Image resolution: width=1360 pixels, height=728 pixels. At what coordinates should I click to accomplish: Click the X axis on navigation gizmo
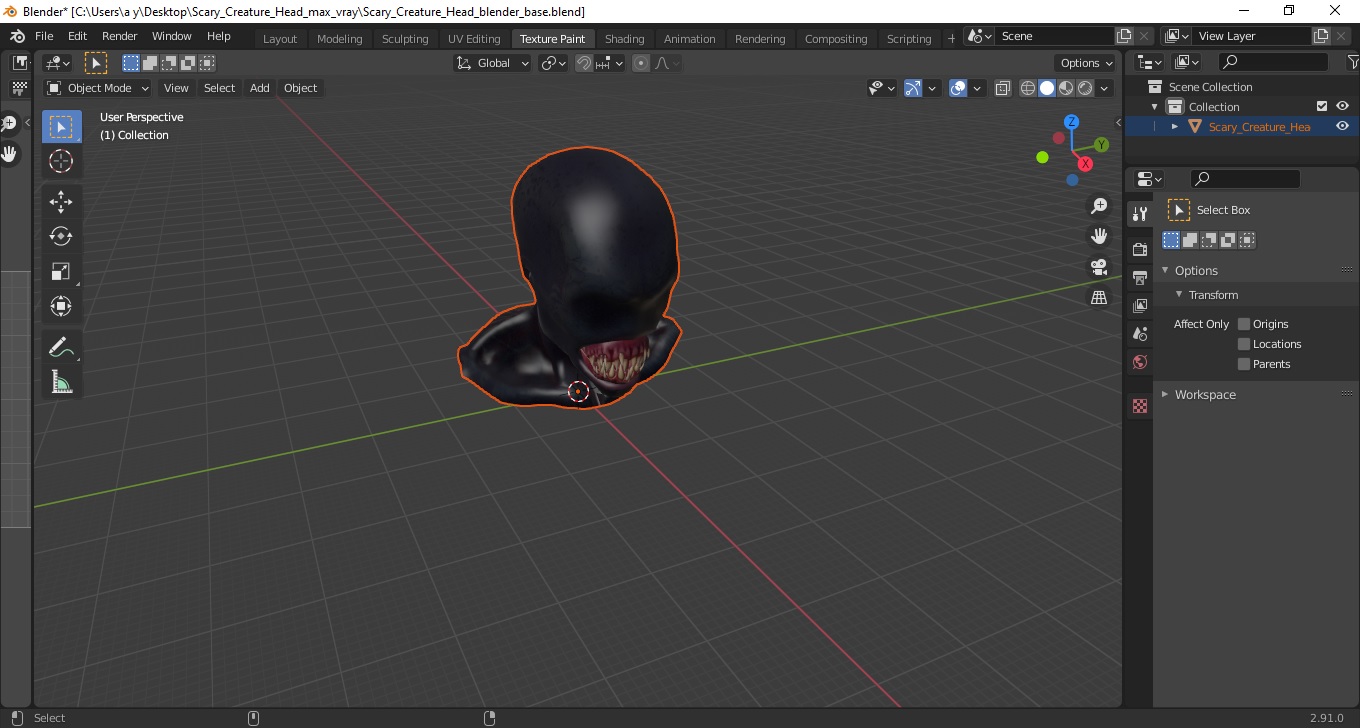(1085, 164)
